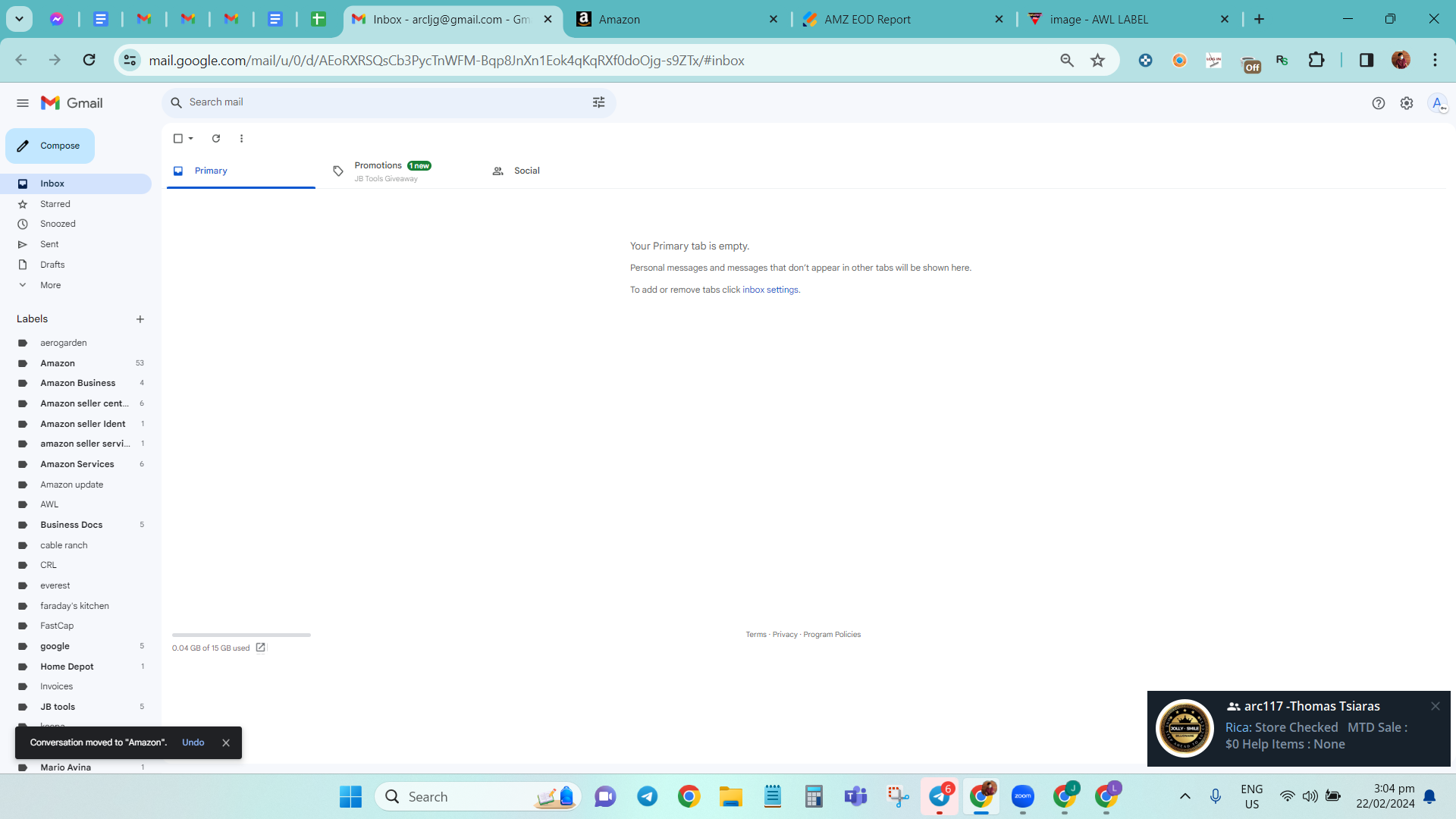
Task: Open the Program Policies link
Action: point(832,635)
